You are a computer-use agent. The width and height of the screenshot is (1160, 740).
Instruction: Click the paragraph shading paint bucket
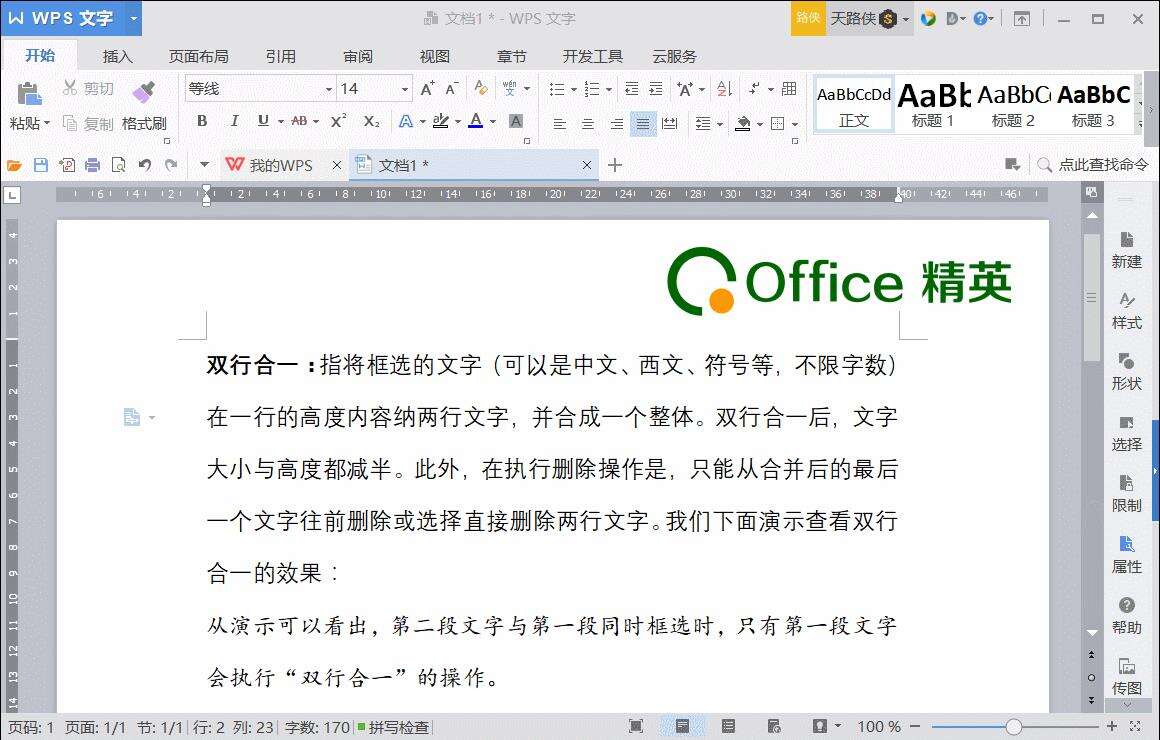coord(743,124)
